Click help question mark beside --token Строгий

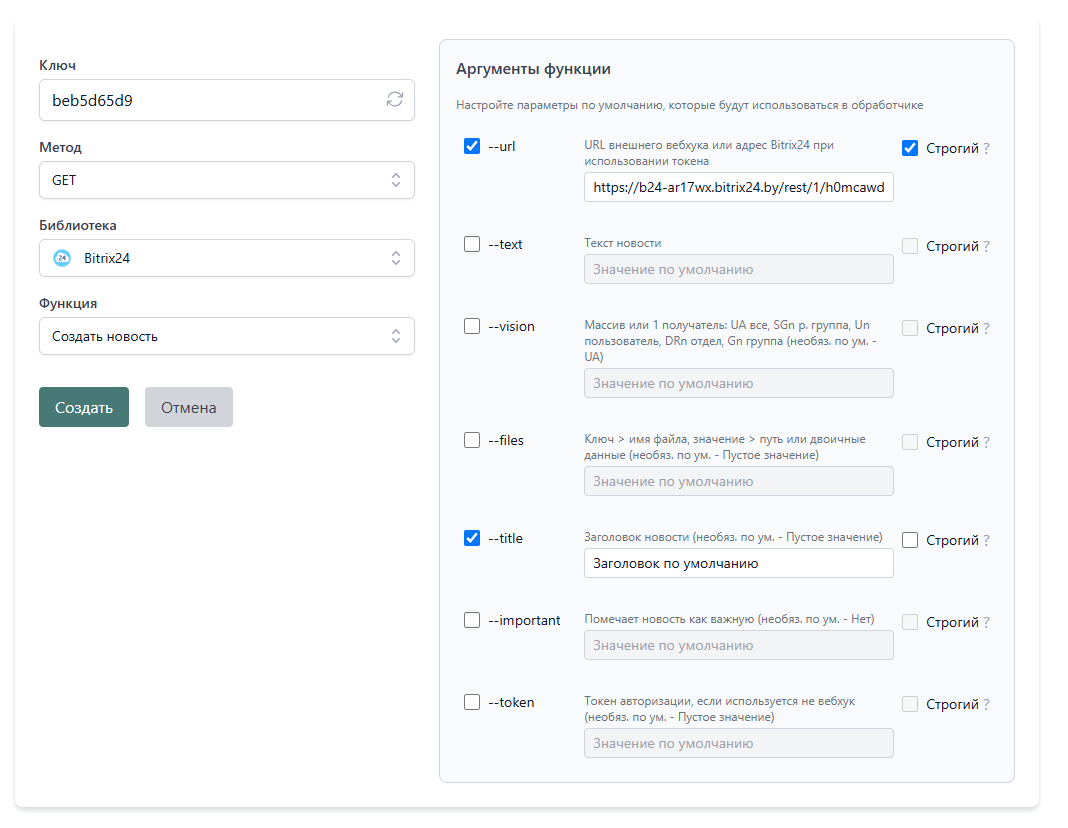986,704
